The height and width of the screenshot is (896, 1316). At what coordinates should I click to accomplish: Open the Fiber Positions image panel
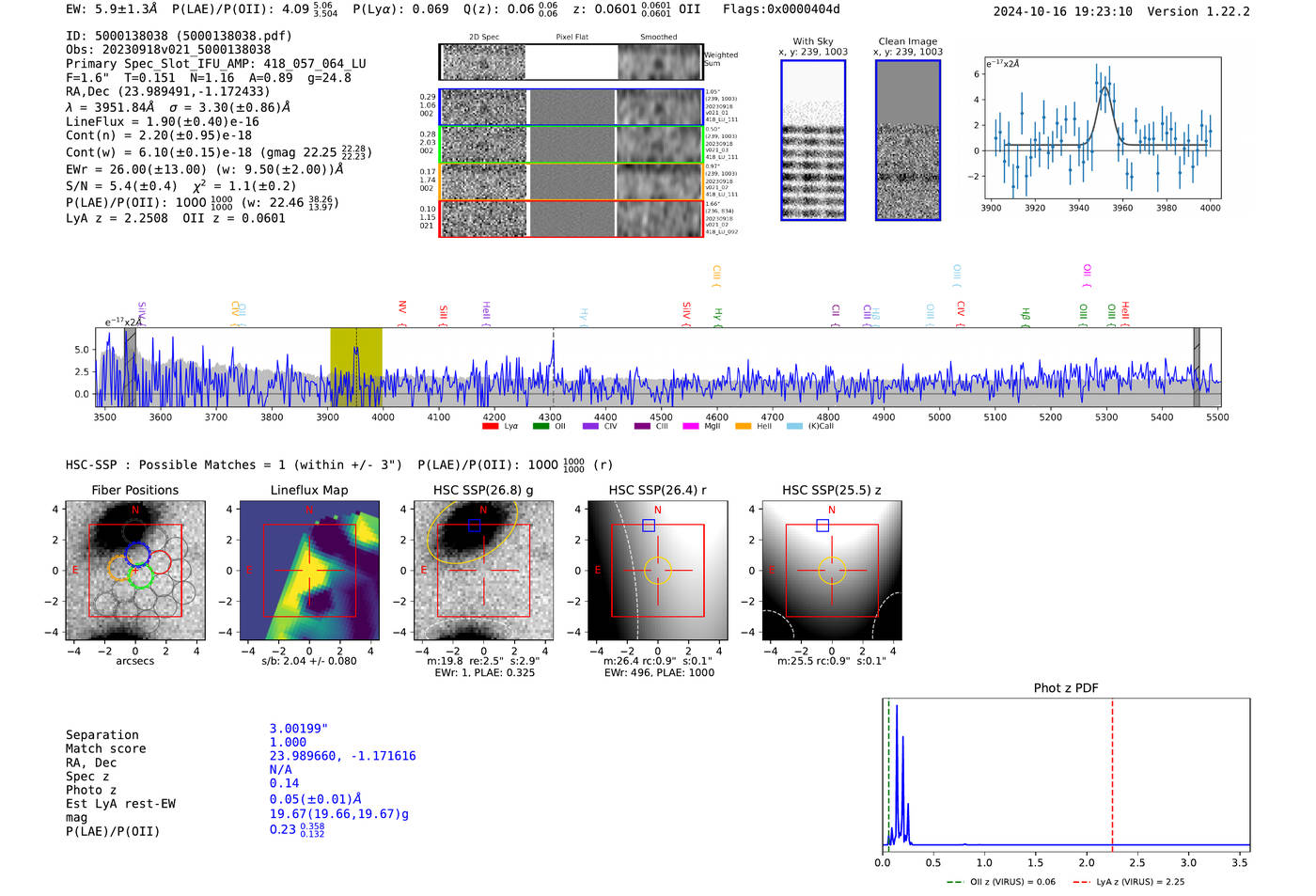pos(135,571)
